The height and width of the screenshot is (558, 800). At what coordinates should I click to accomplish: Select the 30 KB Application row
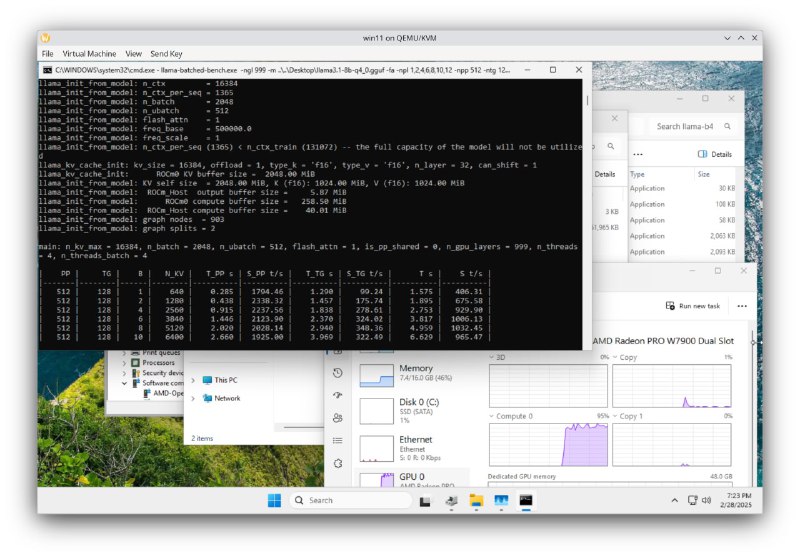point(682,188)
